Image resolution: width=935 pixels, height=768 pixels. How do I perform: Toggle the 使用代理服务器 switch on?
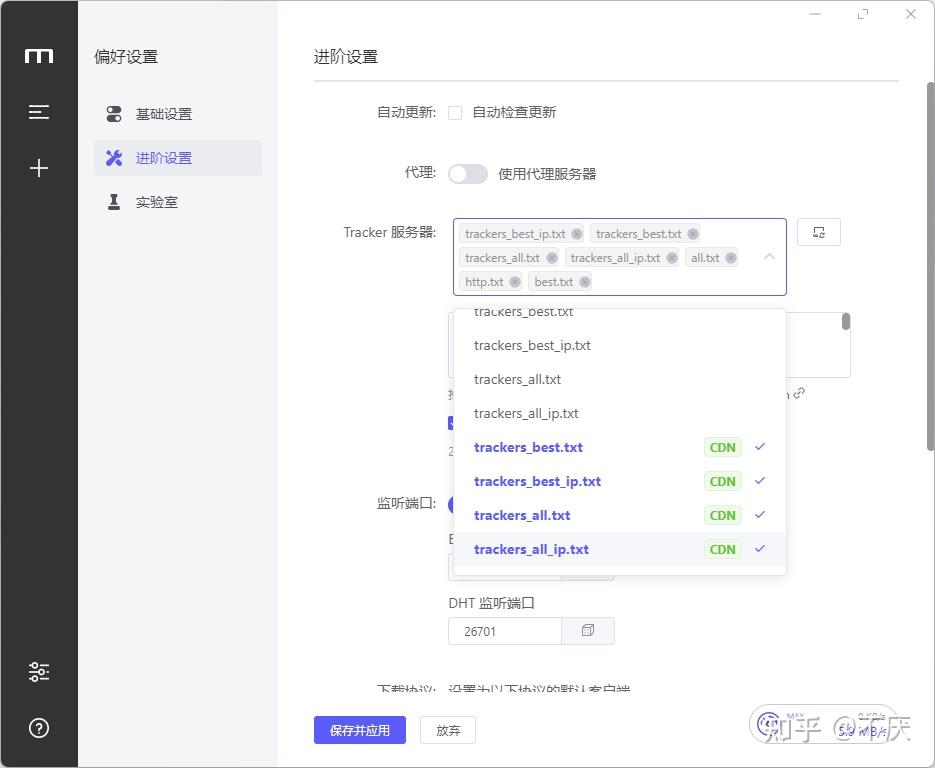[467, 173]
